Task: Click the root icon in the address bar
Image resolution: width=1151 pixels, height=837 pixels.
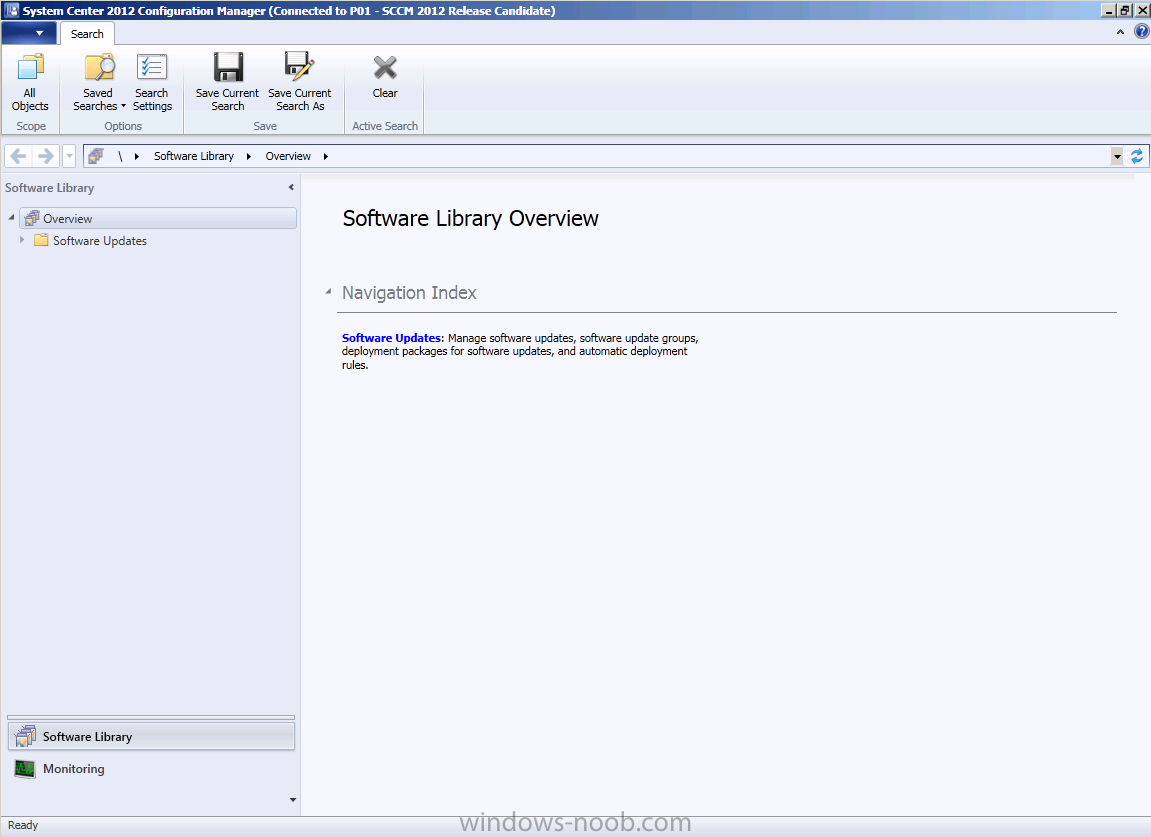Action: coord(95,156)
